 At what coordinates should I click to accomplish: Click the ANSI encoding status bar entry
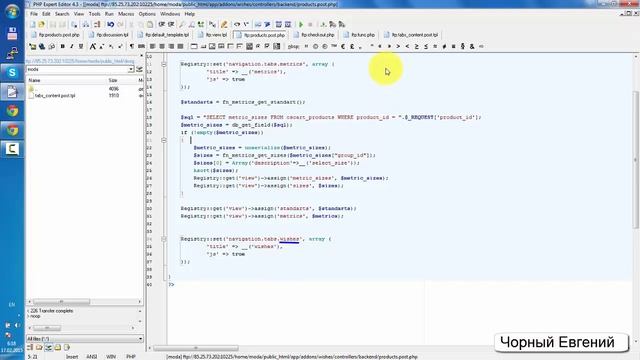pos(91,357)
